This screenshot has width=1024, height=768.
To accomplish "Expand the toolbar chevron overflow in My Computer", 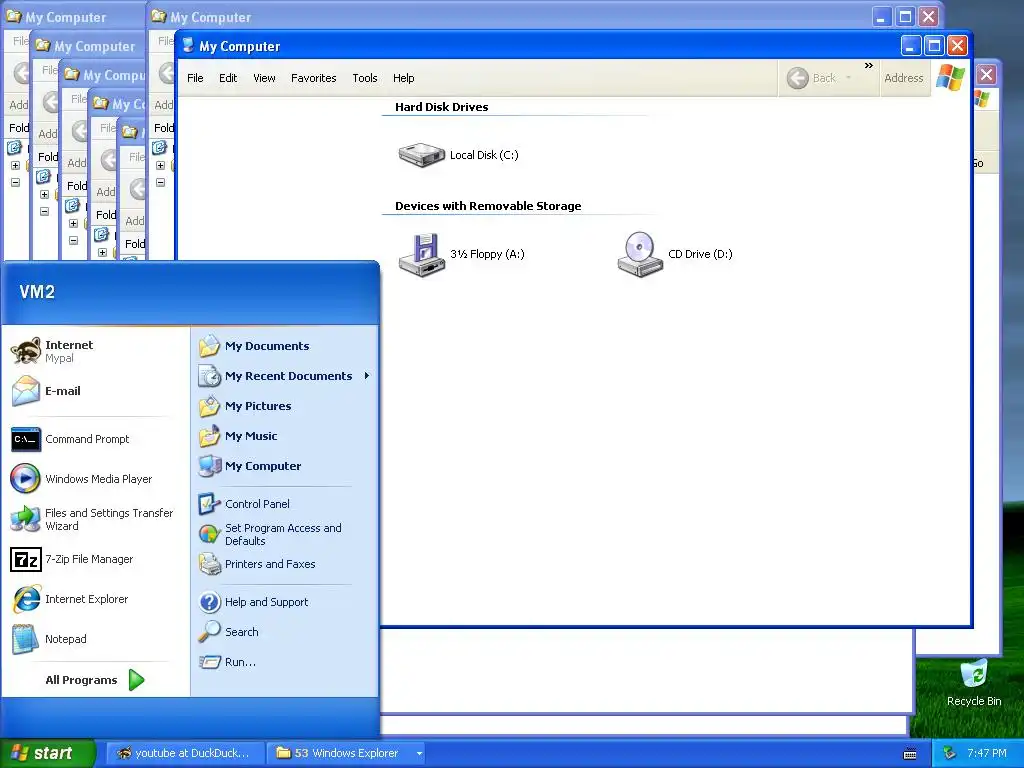I will coord(869,65).
